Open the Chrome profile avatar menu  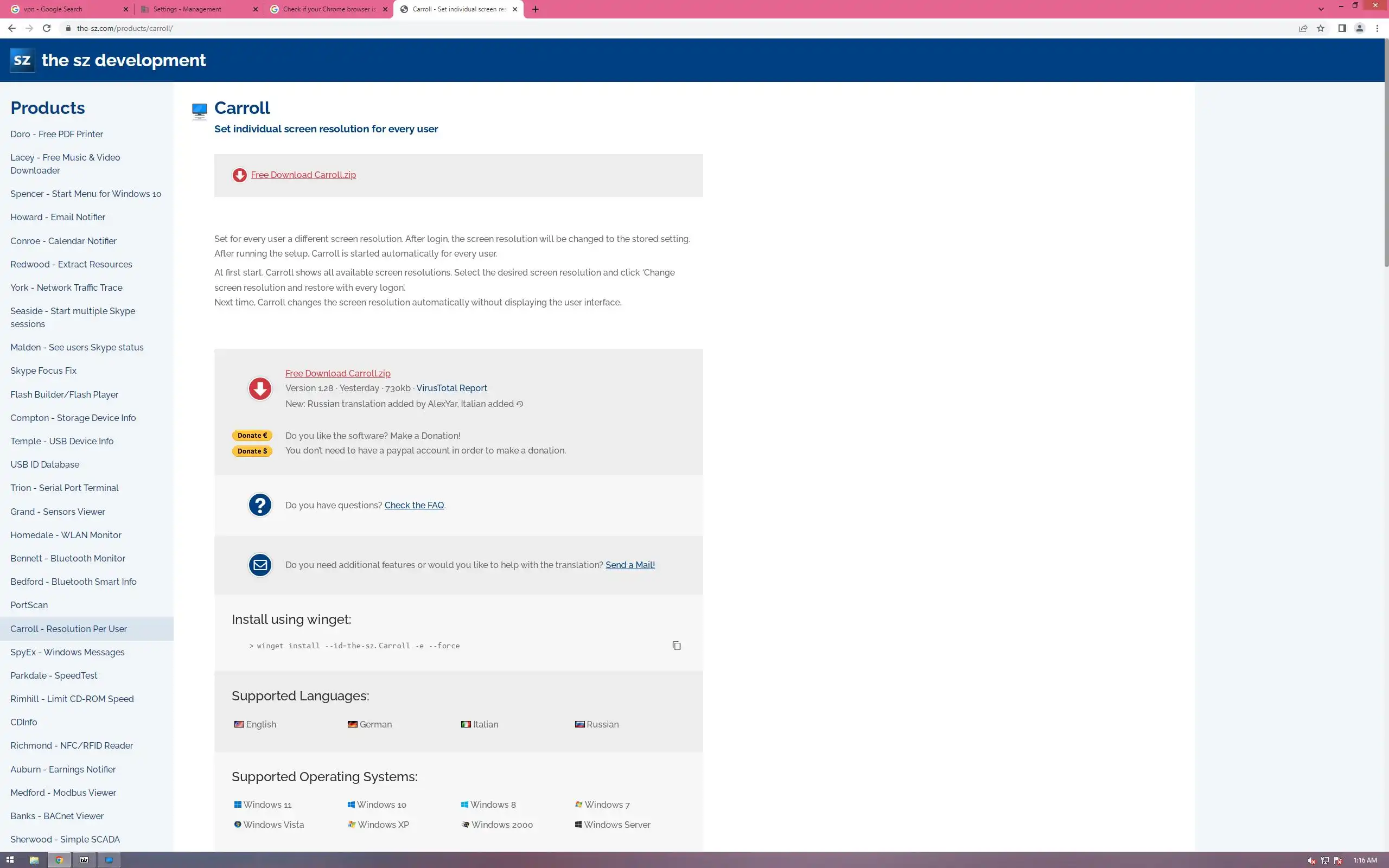click(1359, 28)
